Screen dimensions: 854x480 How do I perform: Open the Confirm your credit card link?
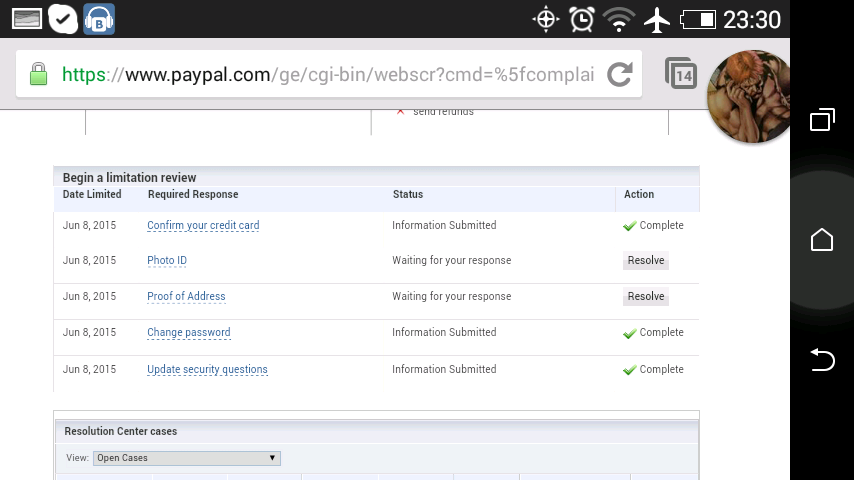pos(203,226)
